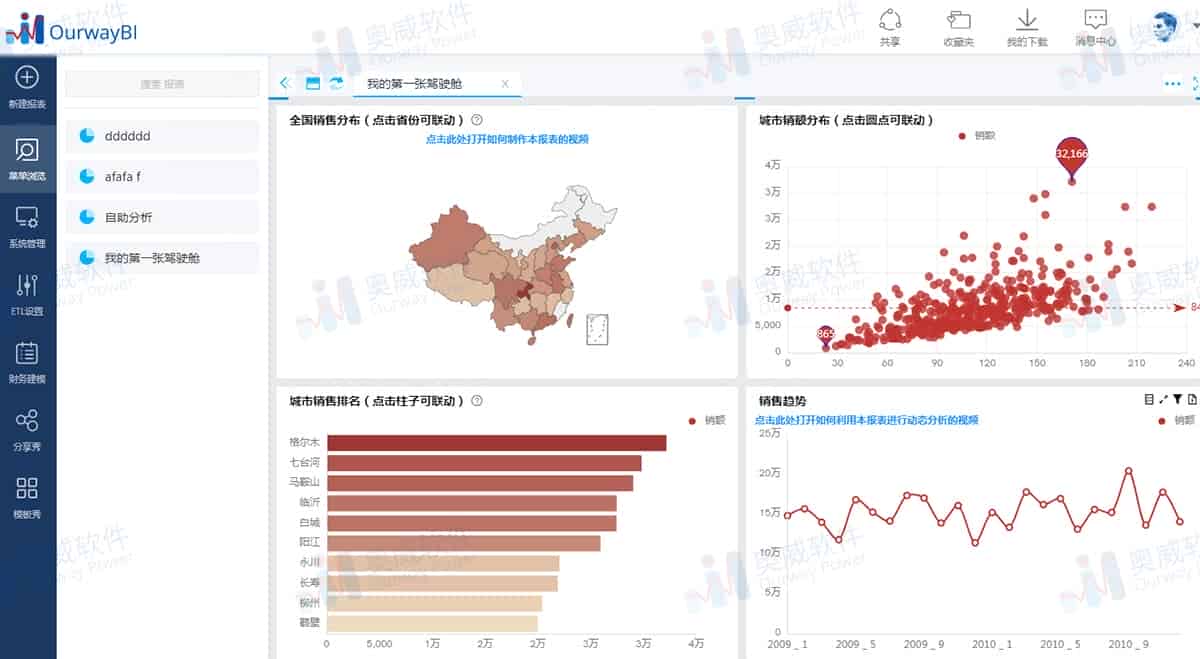Image resolution: width=1200 pixels, height=659 pixels.
Task: Click the Xinjiang province on the map
Action: [x=450, y=240]
